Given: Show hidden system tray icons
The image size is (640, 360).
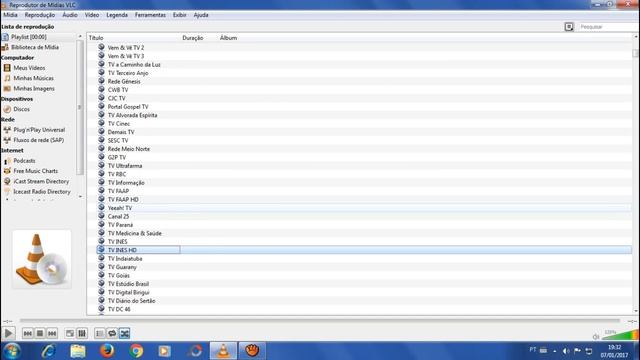Looking at the screenshot, I should (x=554, y=351).
